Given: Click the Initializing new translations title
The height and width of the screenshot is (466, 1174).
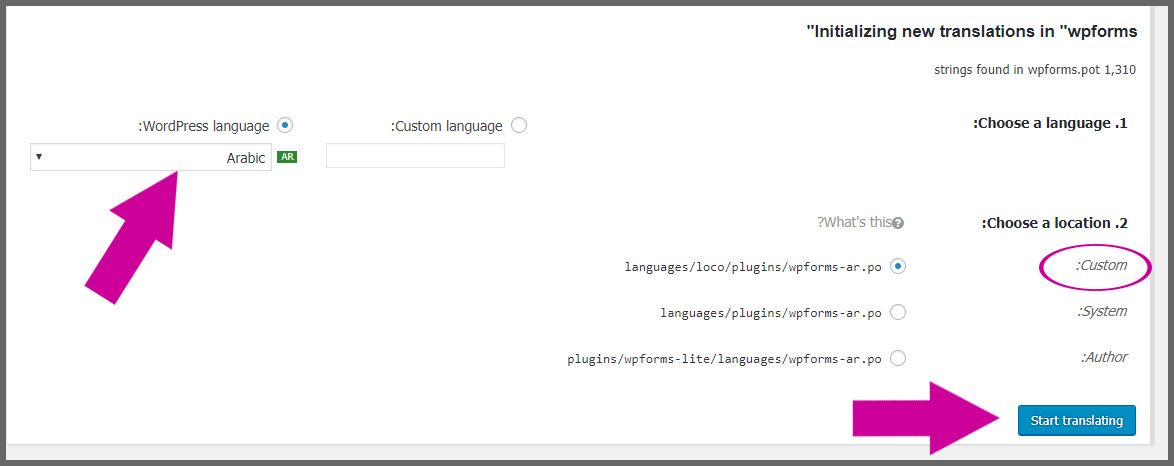Looking at the screenshot, I should [972, 31].
